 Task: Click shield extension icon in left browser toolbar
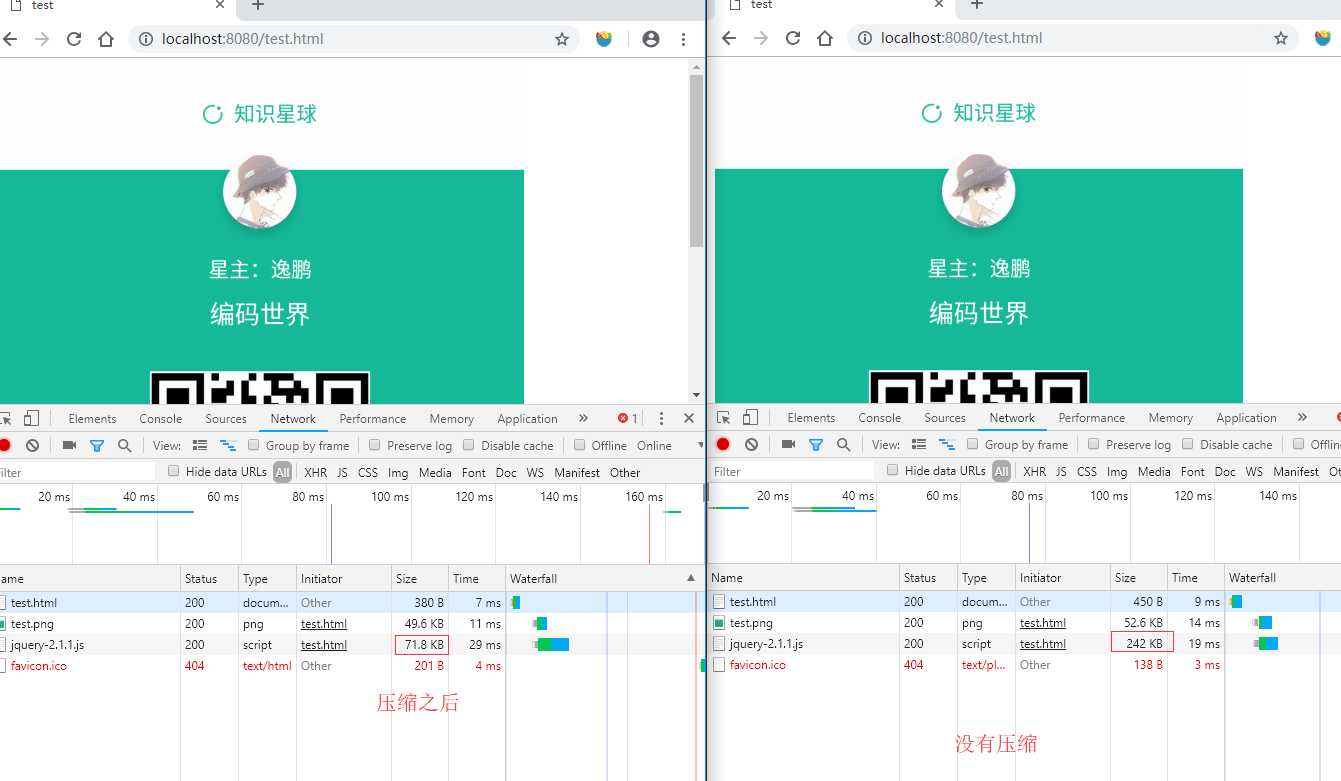[604, 39]
